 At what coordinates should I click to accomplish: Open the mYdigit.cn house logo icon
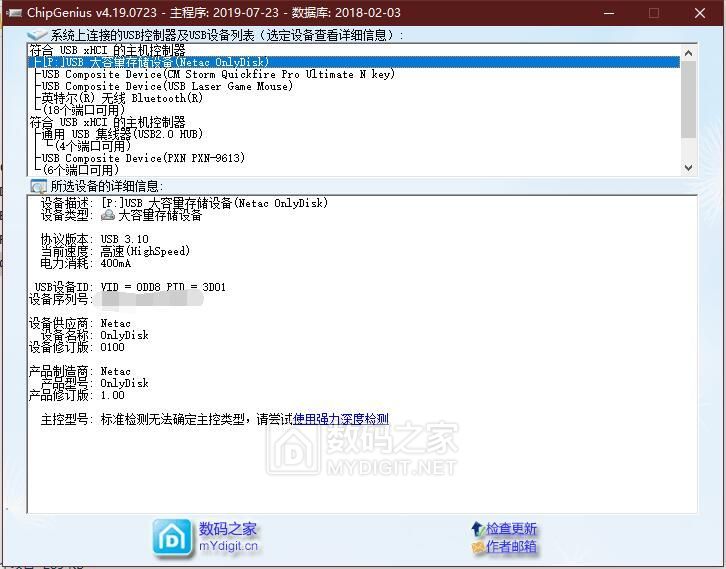(x=172, y=538)
